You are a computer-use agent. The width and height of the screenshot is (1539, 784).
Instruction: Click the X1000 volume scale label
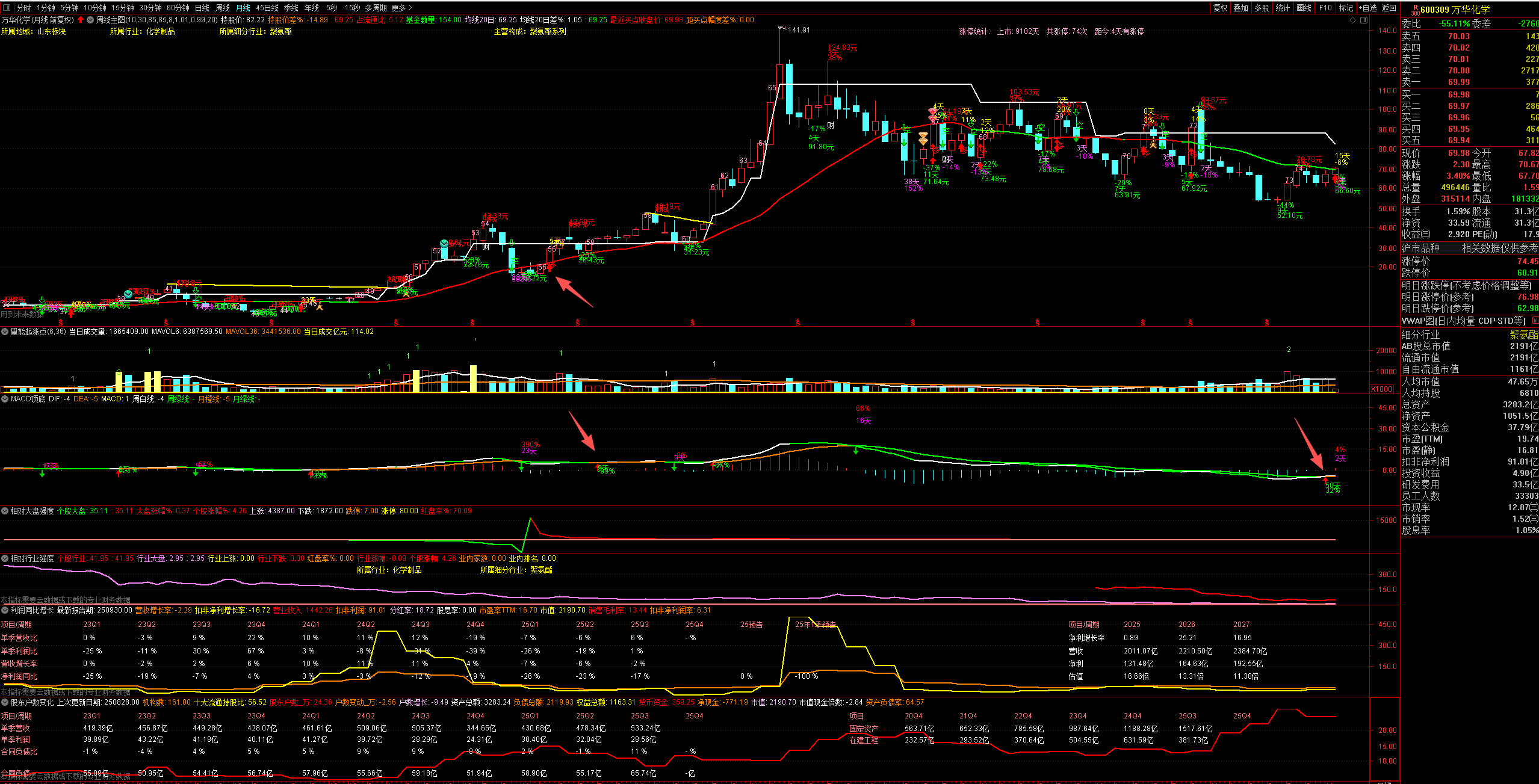point(1381,389)
